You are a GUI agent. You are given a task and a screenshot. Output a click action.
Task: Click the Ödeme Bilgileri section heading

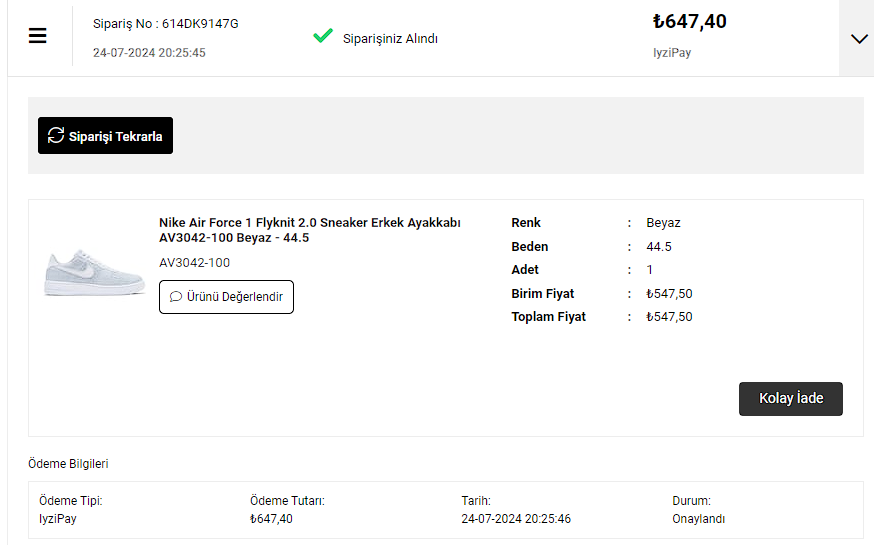tap(68, 464)
